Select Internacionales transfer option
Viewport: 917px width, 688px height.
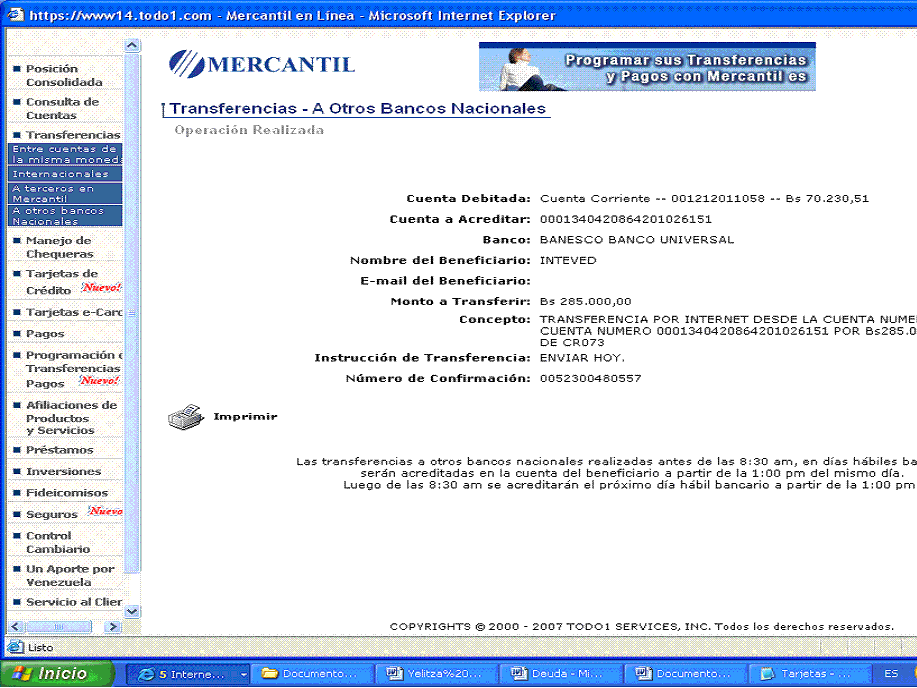(x=66, y=174)
